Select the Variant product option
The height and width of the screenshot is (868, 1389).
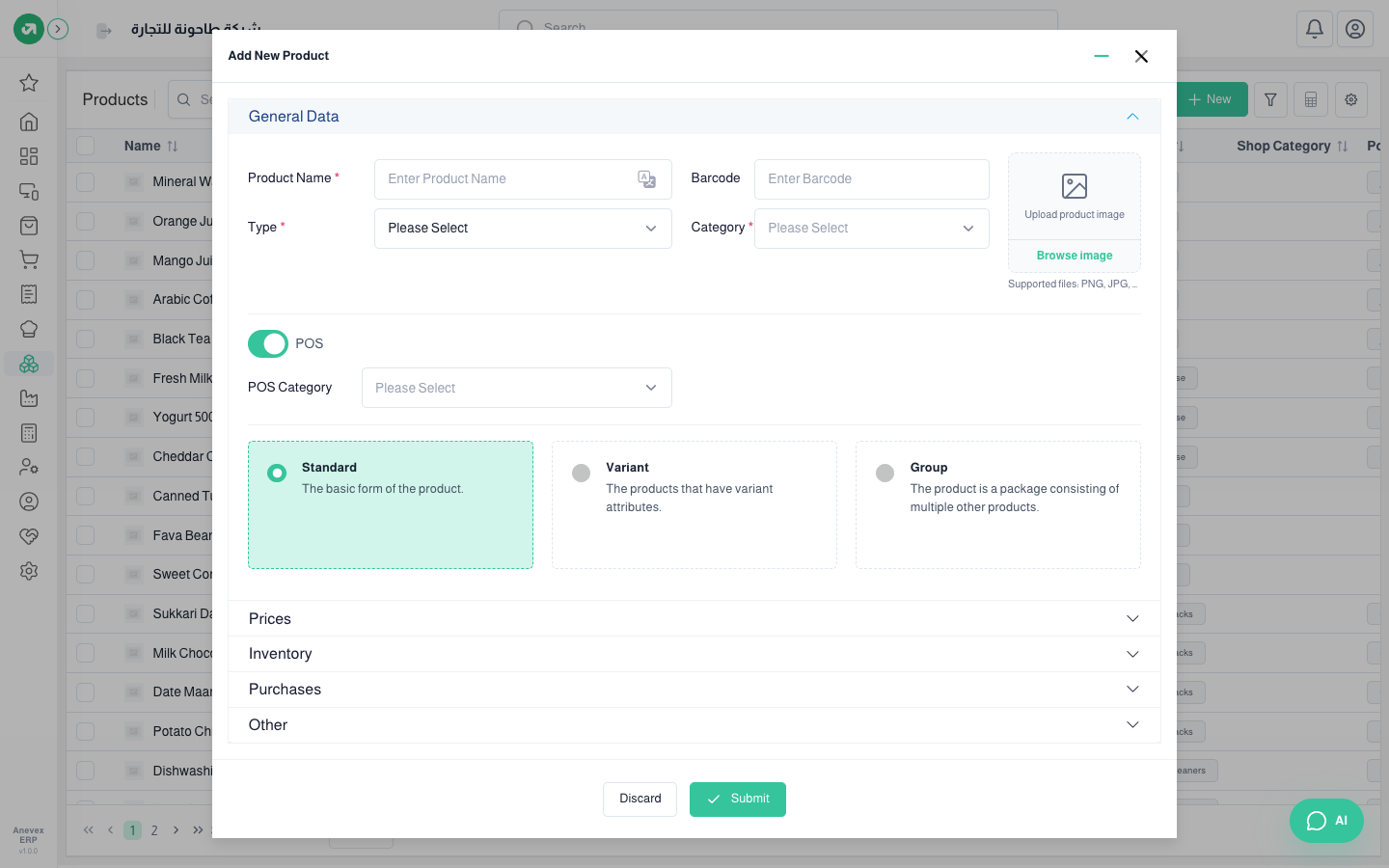coord(694,504)
